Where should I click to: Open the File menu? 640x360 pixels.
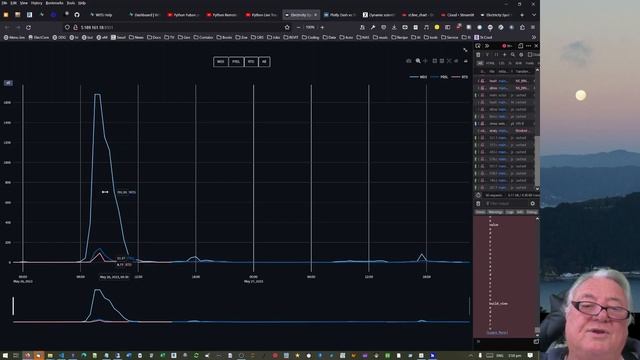4,3
